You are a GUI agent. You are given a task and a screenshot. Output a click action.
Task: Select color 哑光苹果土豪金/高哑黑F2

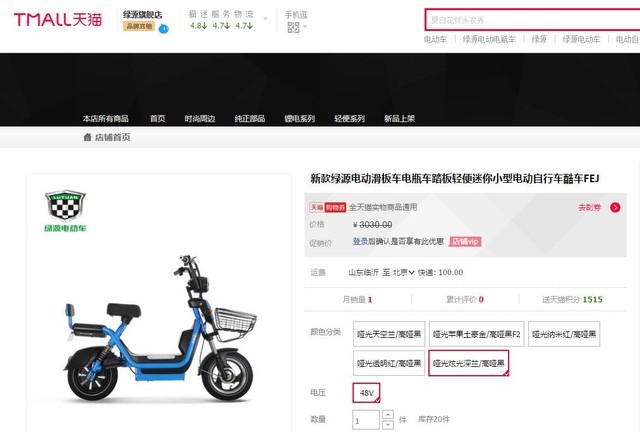tap(476, 334)
